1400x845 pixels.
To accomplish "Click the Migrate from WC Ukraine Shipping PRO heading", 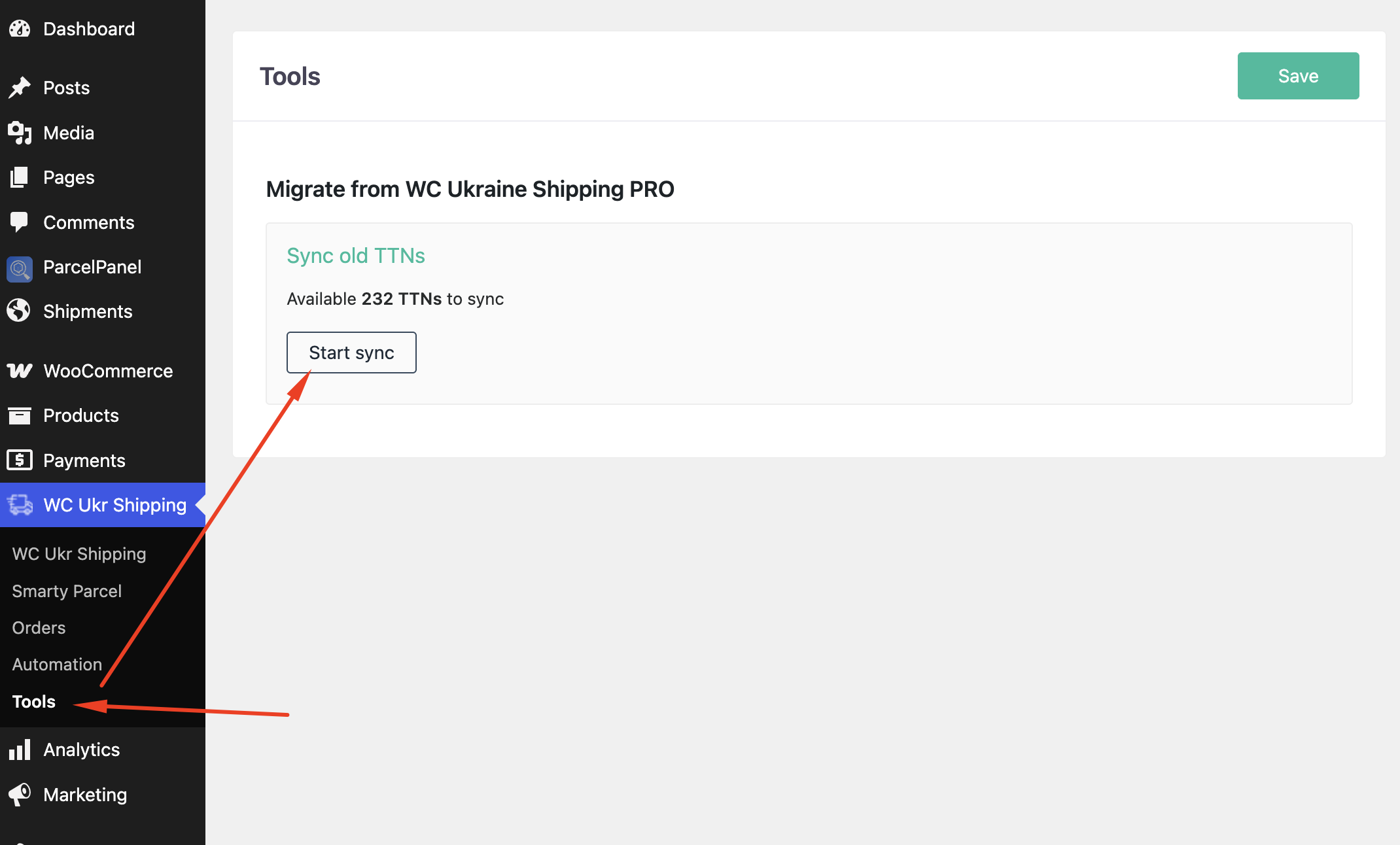I will point(470,189).
